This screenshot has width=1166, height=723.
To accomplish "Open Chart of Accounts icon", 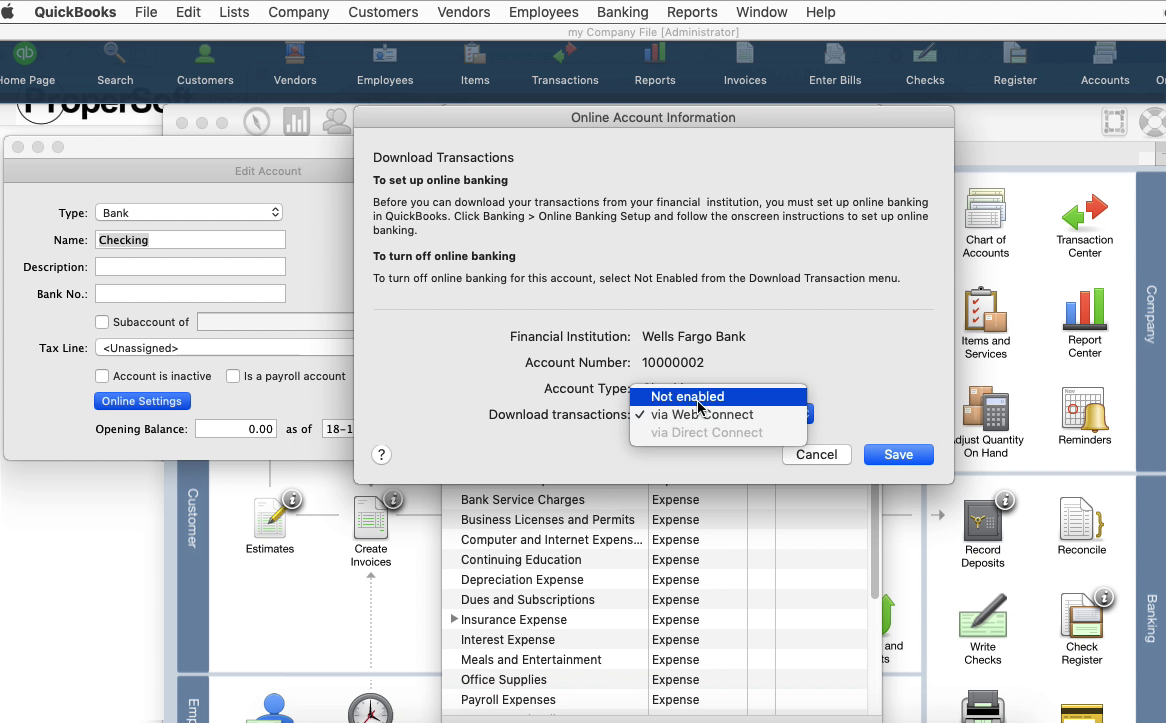I will (985, 223).
